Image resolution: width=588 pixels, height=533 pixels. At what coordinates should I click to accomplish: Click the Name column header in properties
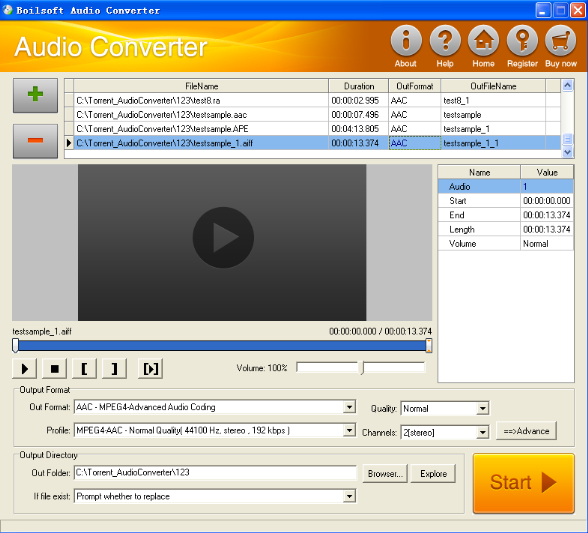[479, 172]
